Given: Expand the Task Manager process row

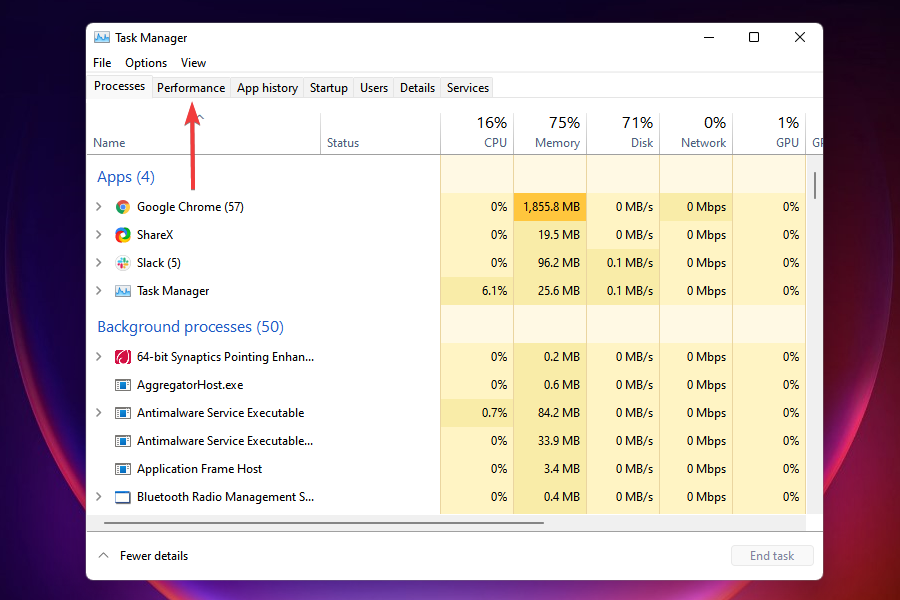Looking at the screenshot, I should pos(99,291).
